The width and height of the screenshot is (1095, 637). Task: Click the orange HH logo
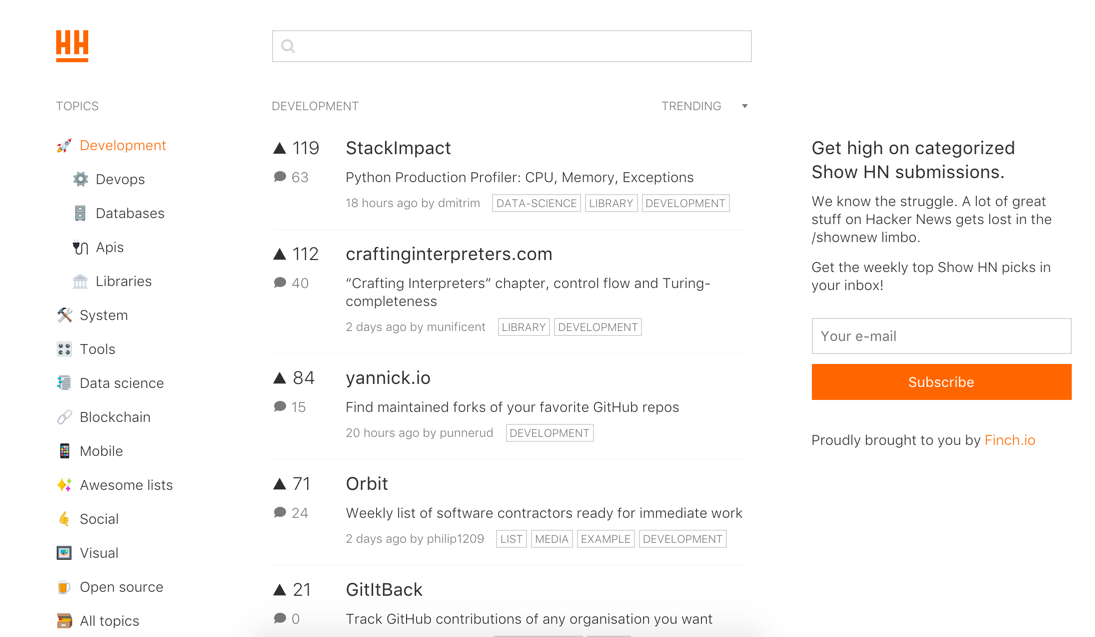point(72,46)
